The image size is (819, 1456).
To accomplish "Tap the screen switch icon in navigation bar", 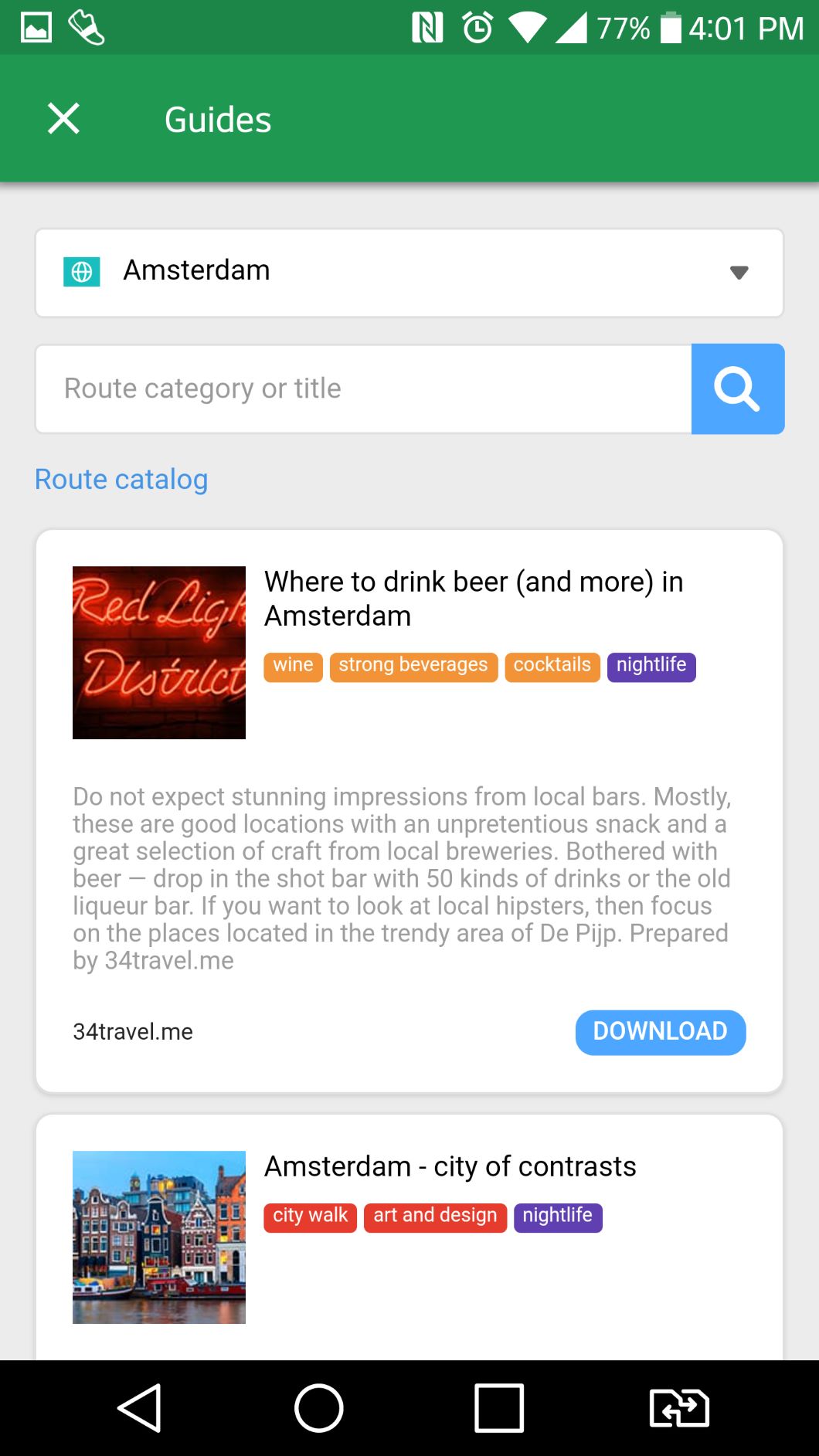I will pos(679,1408).
